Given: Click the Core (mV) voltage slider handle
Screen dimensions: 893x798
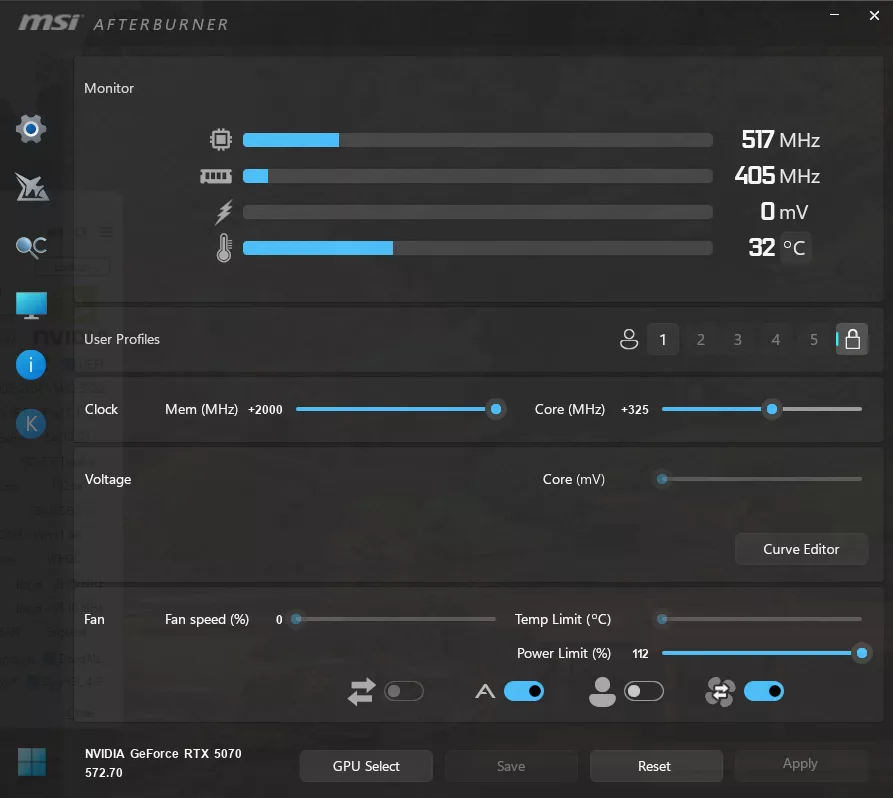Looking at the screenshot, I should [662, 479].
